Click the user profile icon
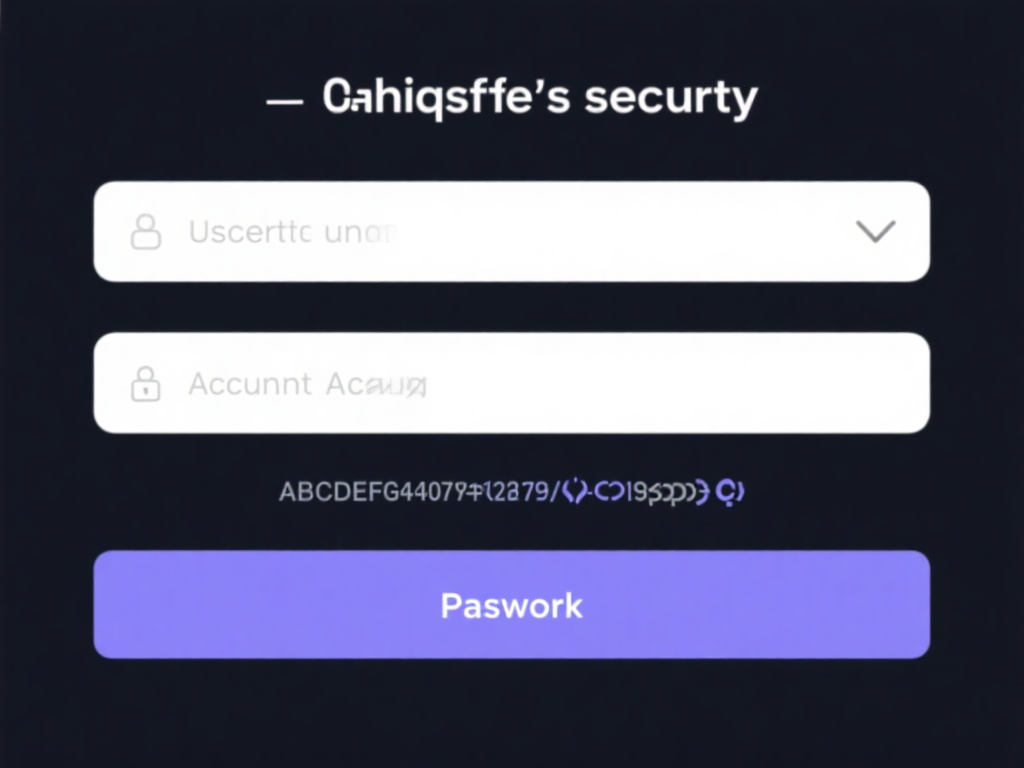The width and height of the screenshot is (1024, 768). pyautogui.click(x=146, y=232)
